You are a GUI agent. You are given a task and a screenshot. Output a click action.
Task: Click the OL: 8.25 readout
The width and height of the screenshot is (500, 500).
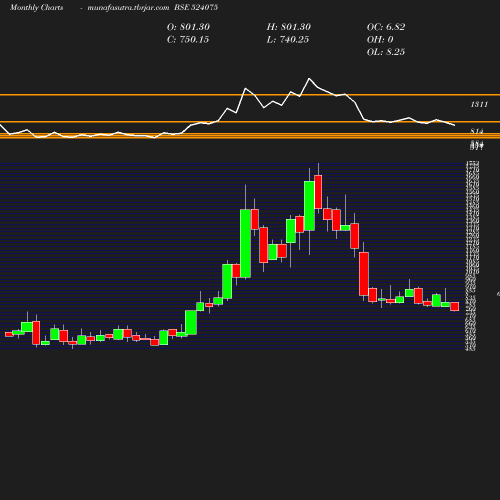coord(386,52)
